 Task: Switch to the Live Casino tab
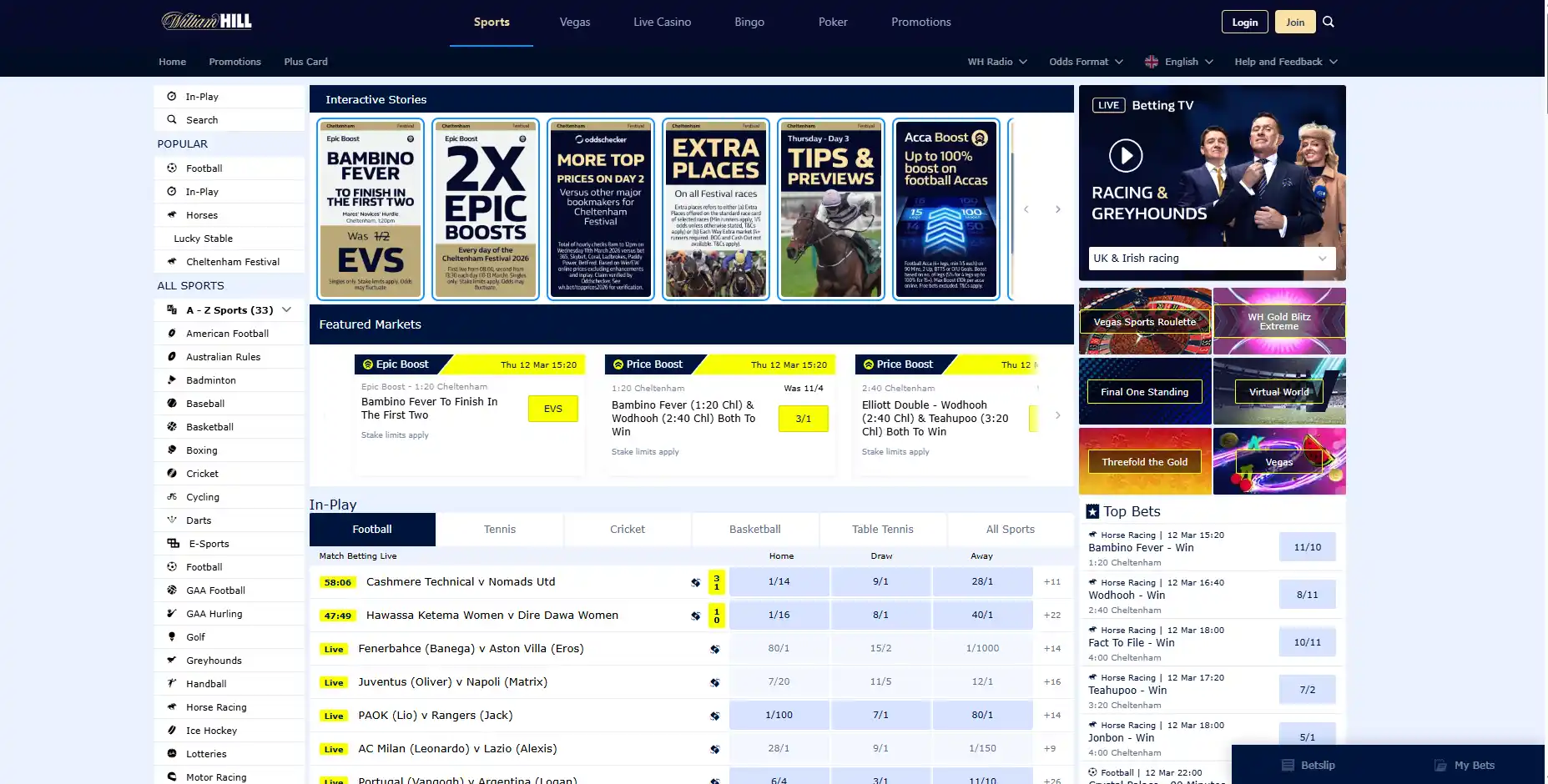click(x=662, y=23)
